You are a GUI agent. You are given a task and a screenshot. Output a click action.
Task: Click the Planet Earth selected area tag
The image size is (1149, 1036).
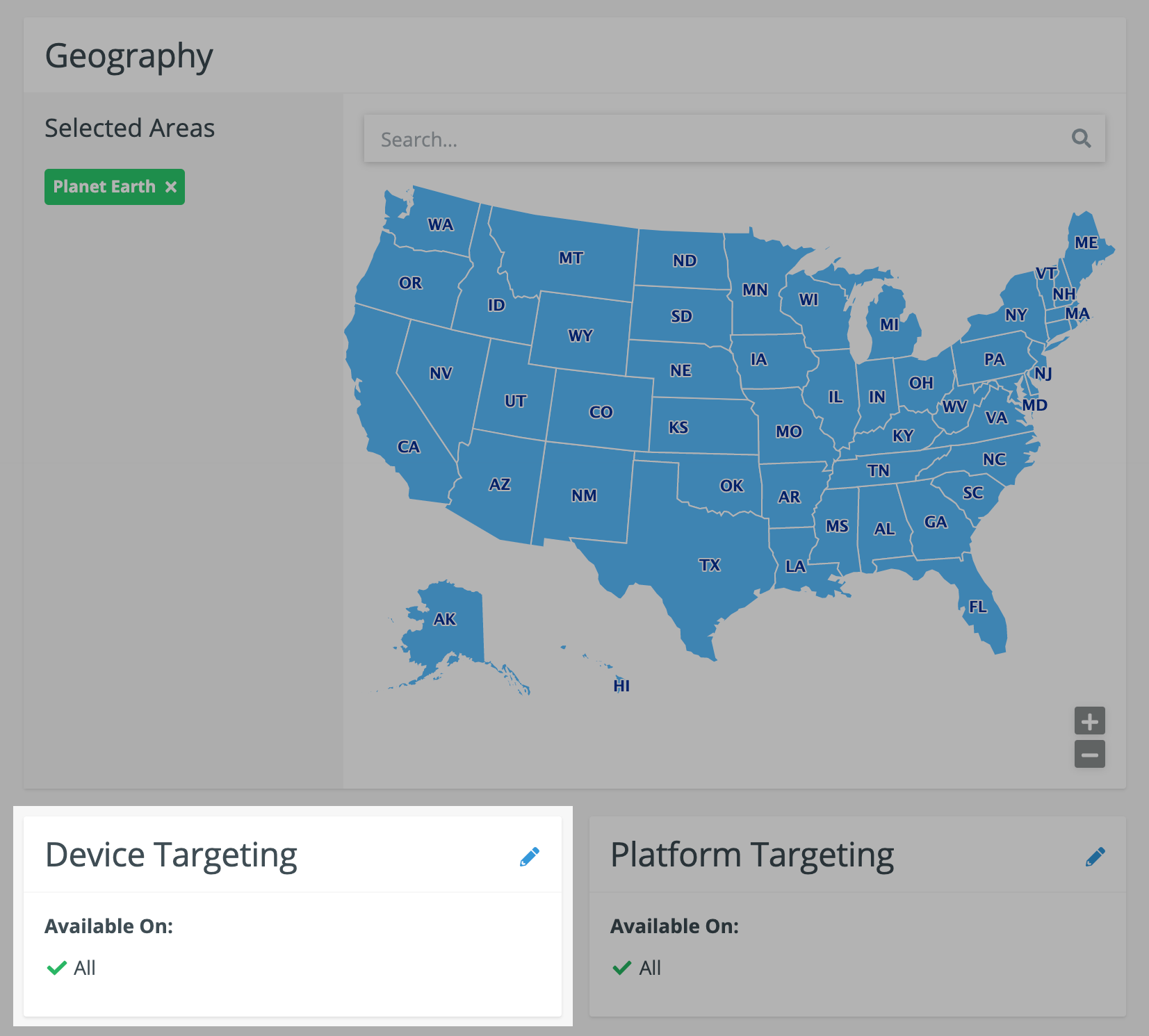(104, 187)
